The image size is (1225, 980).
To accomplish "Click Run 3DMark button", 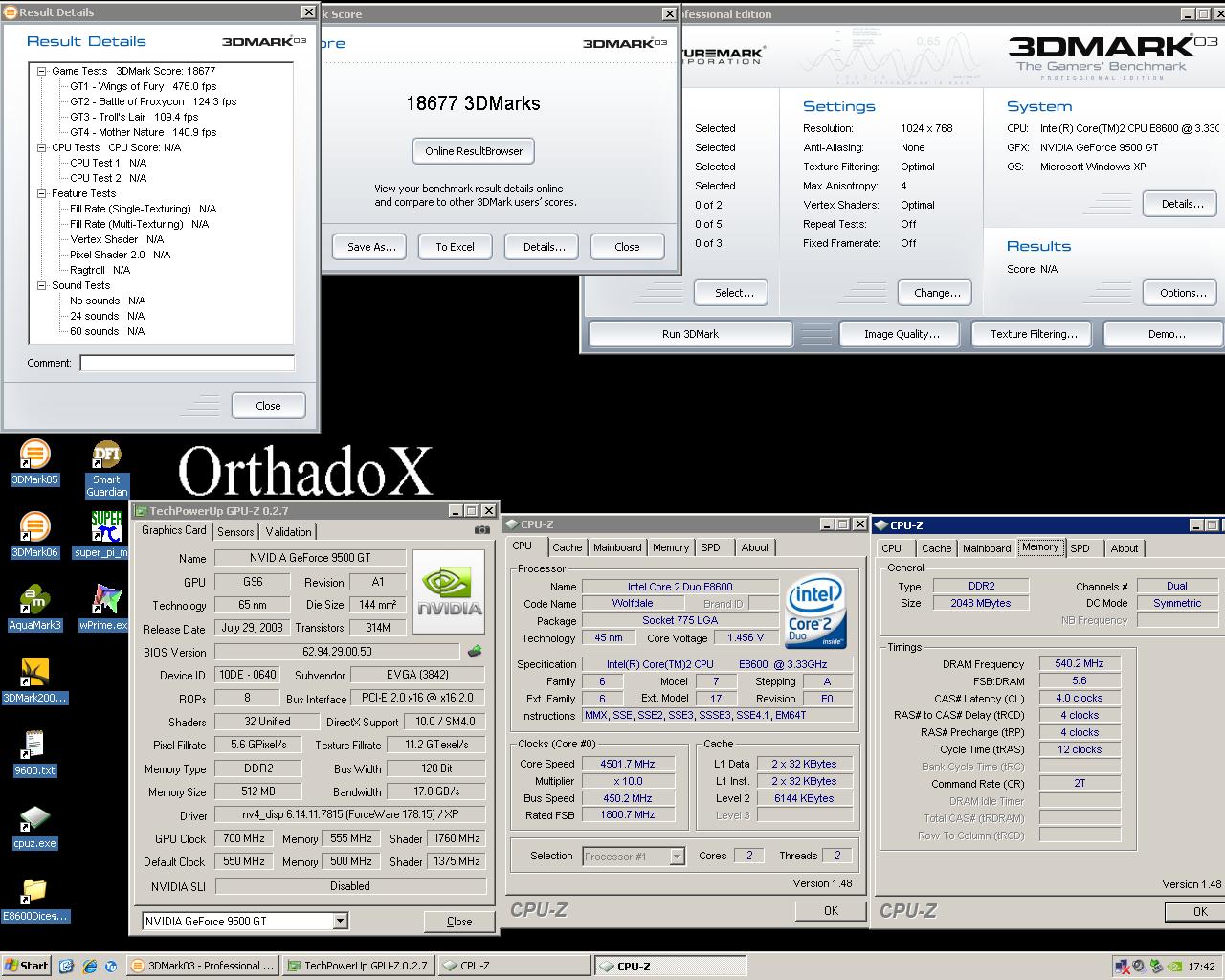I will [x=690, y=334].
